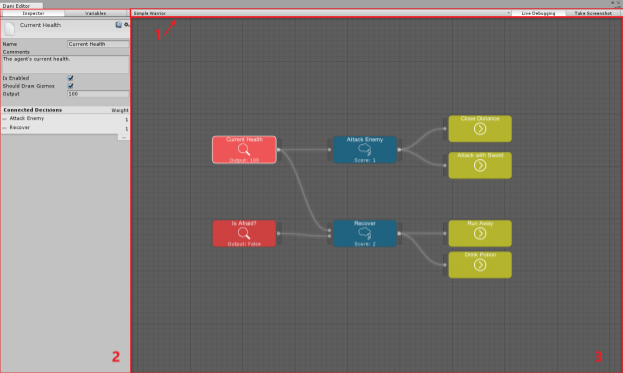The image size is (623, 373).
Task: Switch to the Inspector tab
Action: [x=33, y=13]
